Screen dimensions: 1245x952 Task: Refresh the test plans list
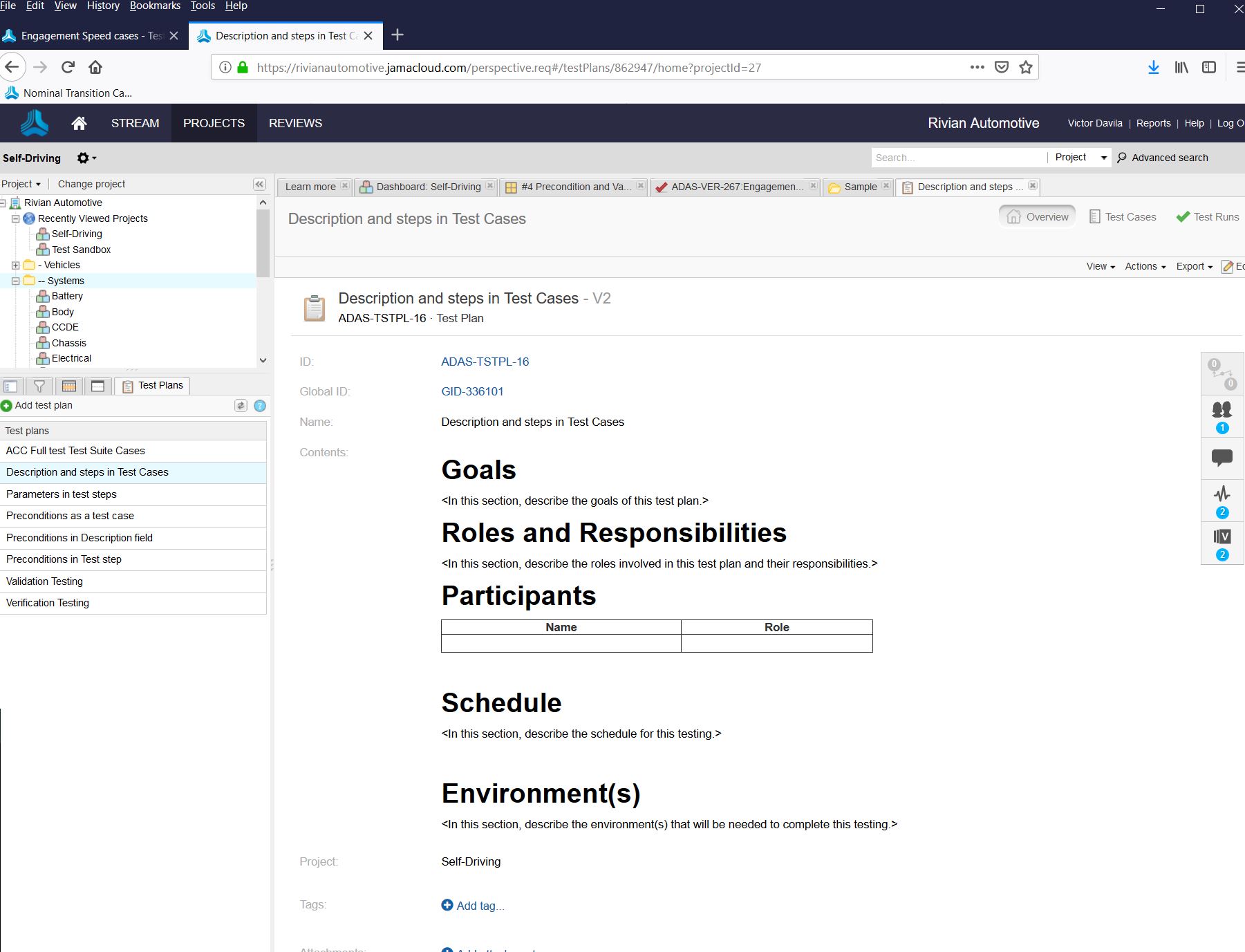click(241, 406)
